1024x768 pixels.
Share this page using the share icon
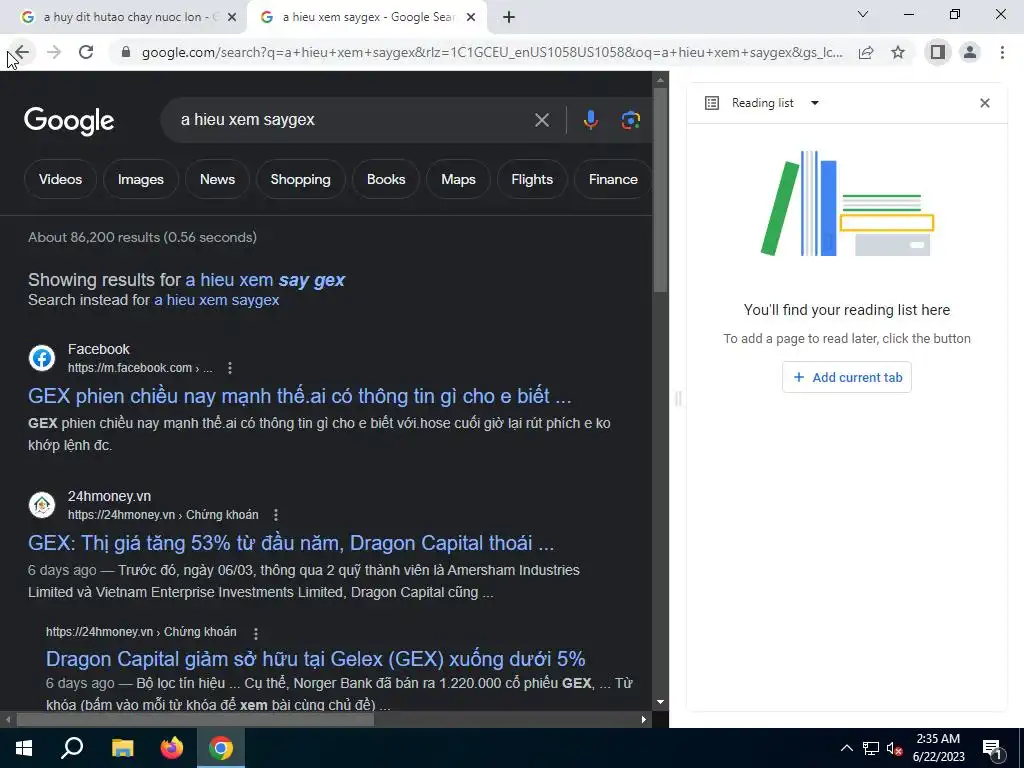[866, 52]
